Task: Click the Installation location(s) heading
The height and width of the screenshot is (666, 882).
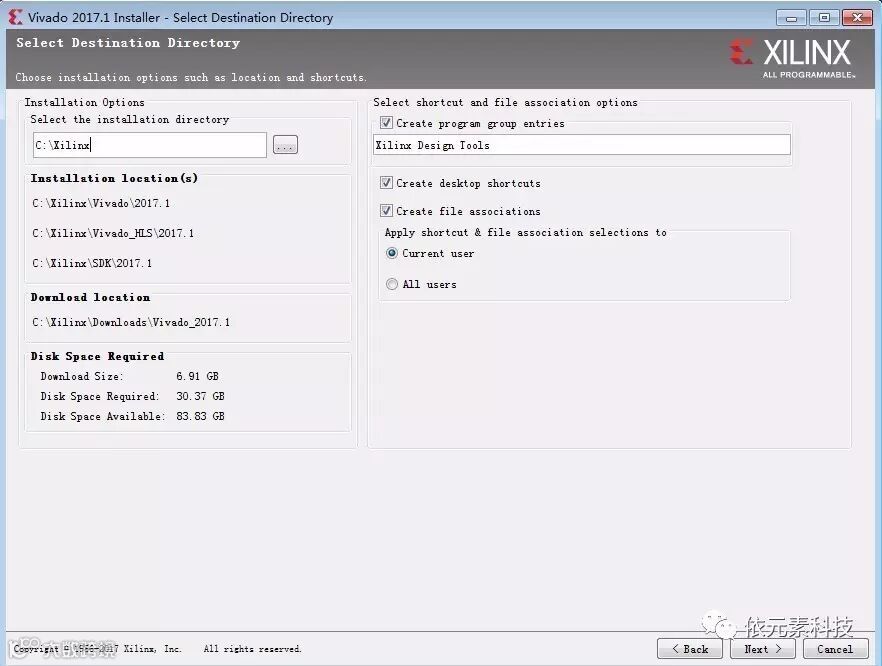Action: (x=114, y=178)
